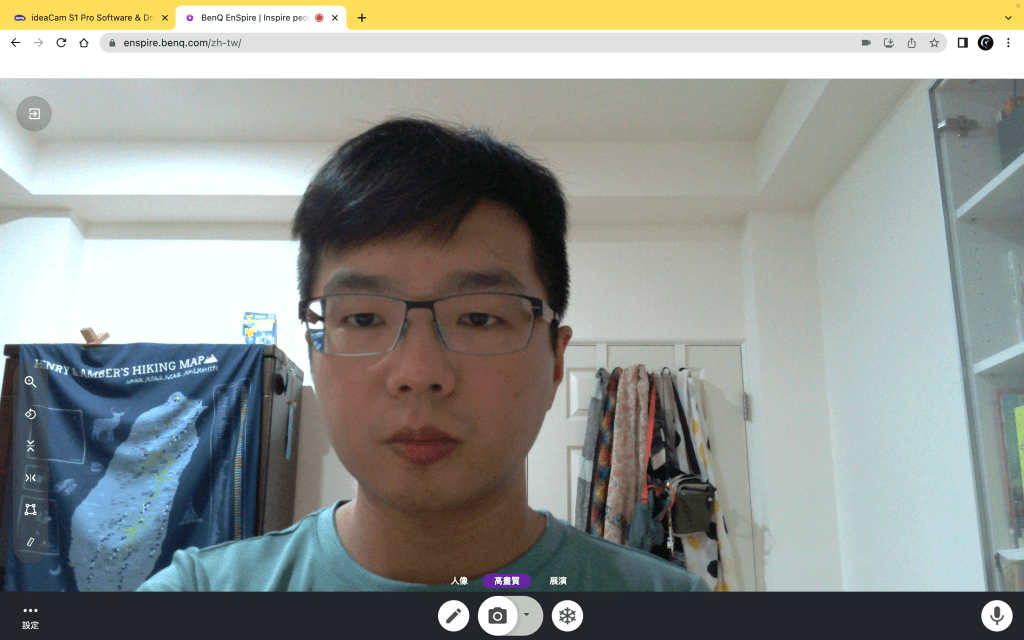Select the 高畫質 high quality mode
Screen dimensions: 1024x640
pos(507,581)
